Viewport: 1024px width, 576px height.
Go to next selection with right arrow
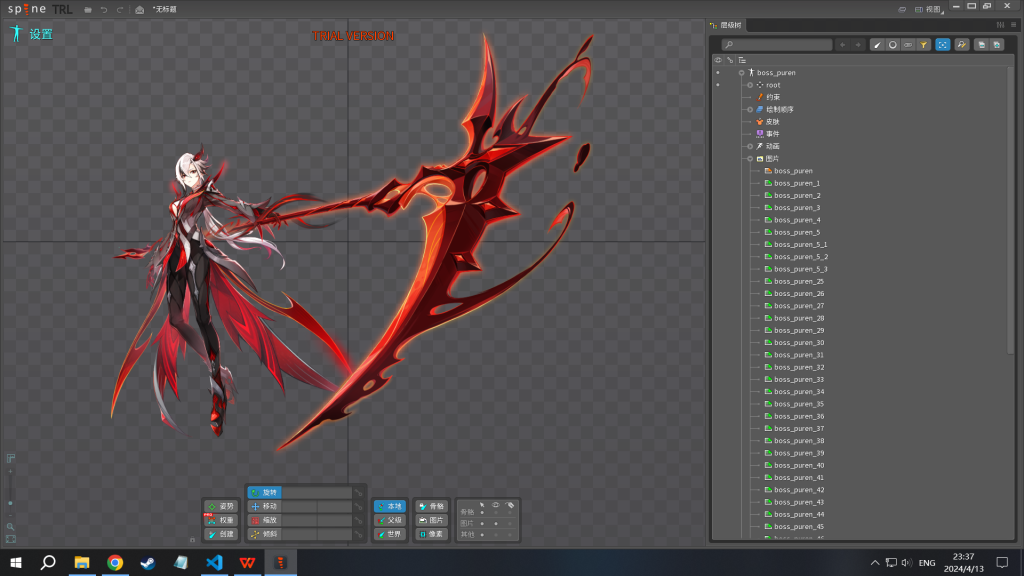858,45
